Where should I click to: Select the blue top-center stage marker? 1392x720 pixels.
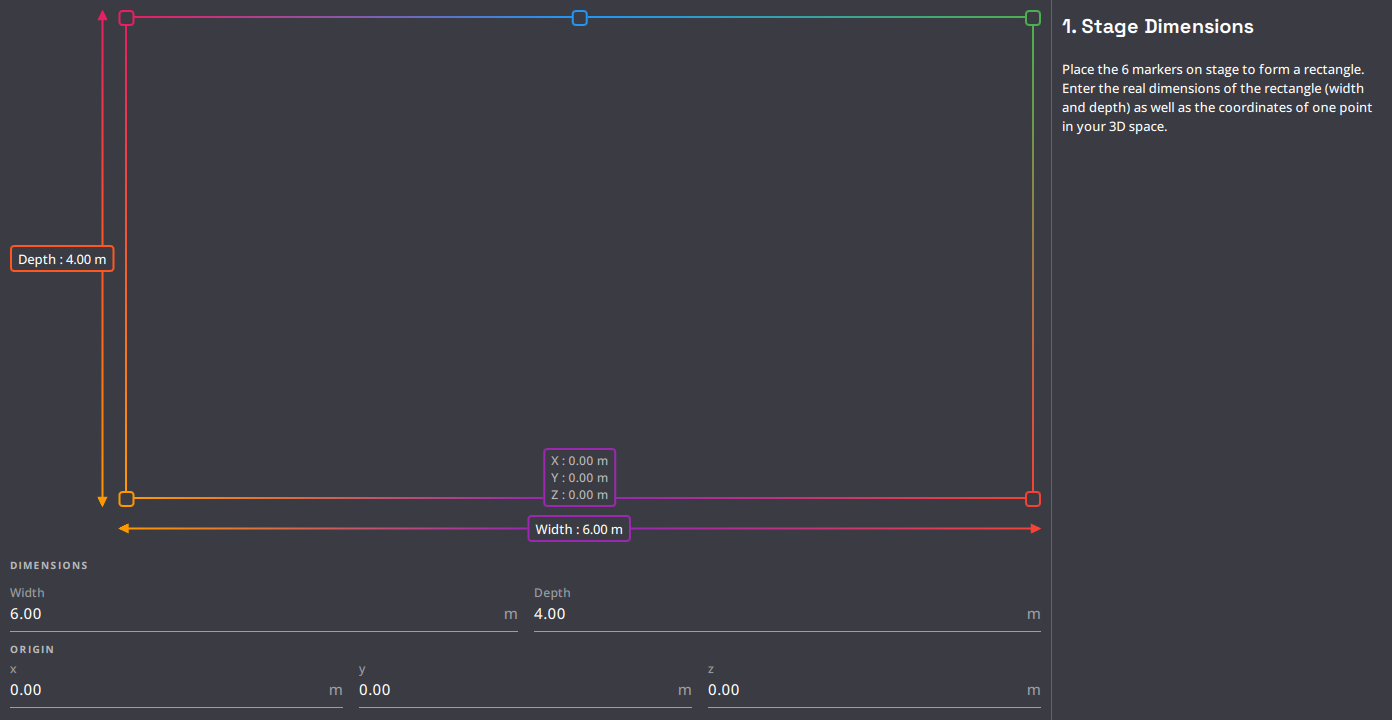click(x=580, y=18)
